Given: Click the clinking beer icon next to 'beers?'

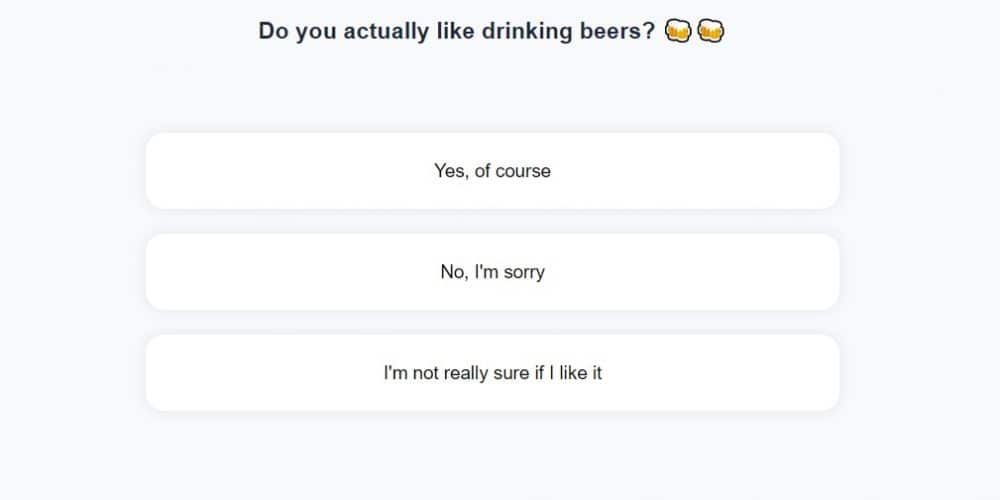Looking at the screenshot, I should (x=677, y=32).
